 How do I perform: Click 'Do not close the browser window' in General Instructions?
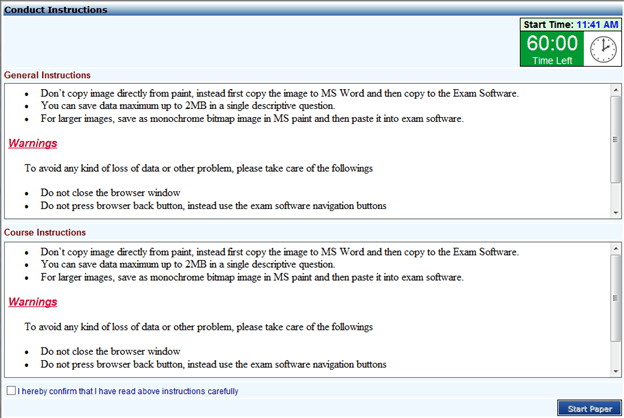point(110,191)
